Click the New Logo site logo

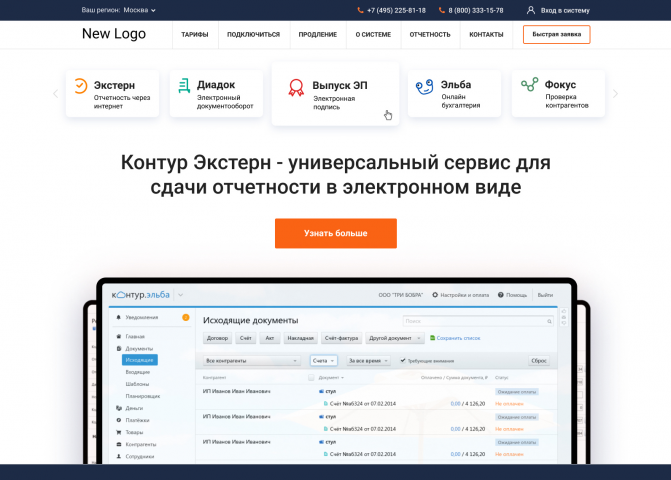114,33
